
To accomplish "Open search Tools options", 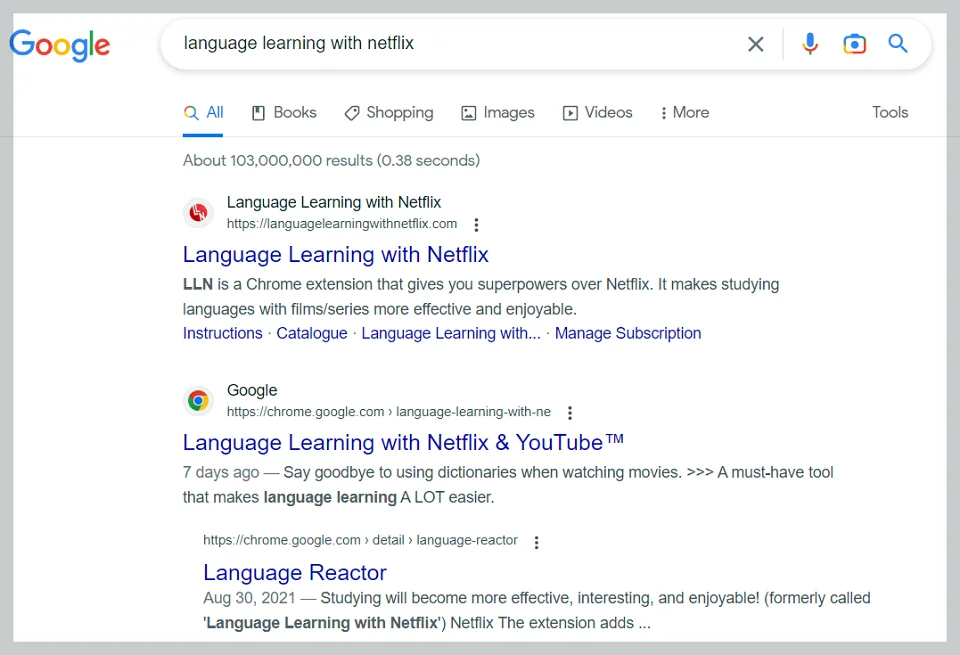I will [890, 112].
